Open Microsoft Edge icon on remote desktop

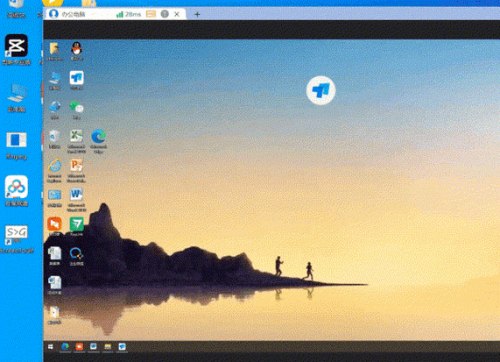click(x=98, y=136)
